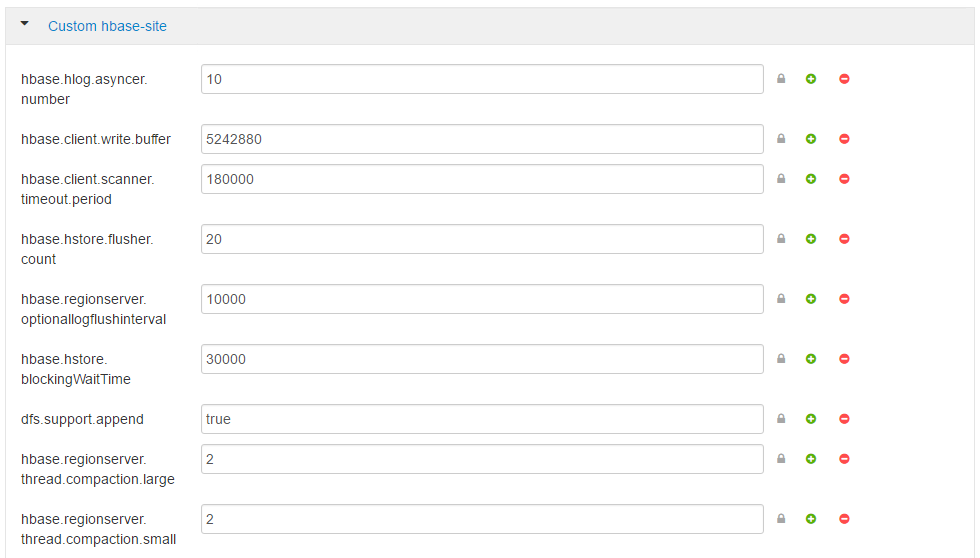Screen dimensions: 980x558
Task: Click the dfs.support.append field showing true
Action: pos(482,419)
